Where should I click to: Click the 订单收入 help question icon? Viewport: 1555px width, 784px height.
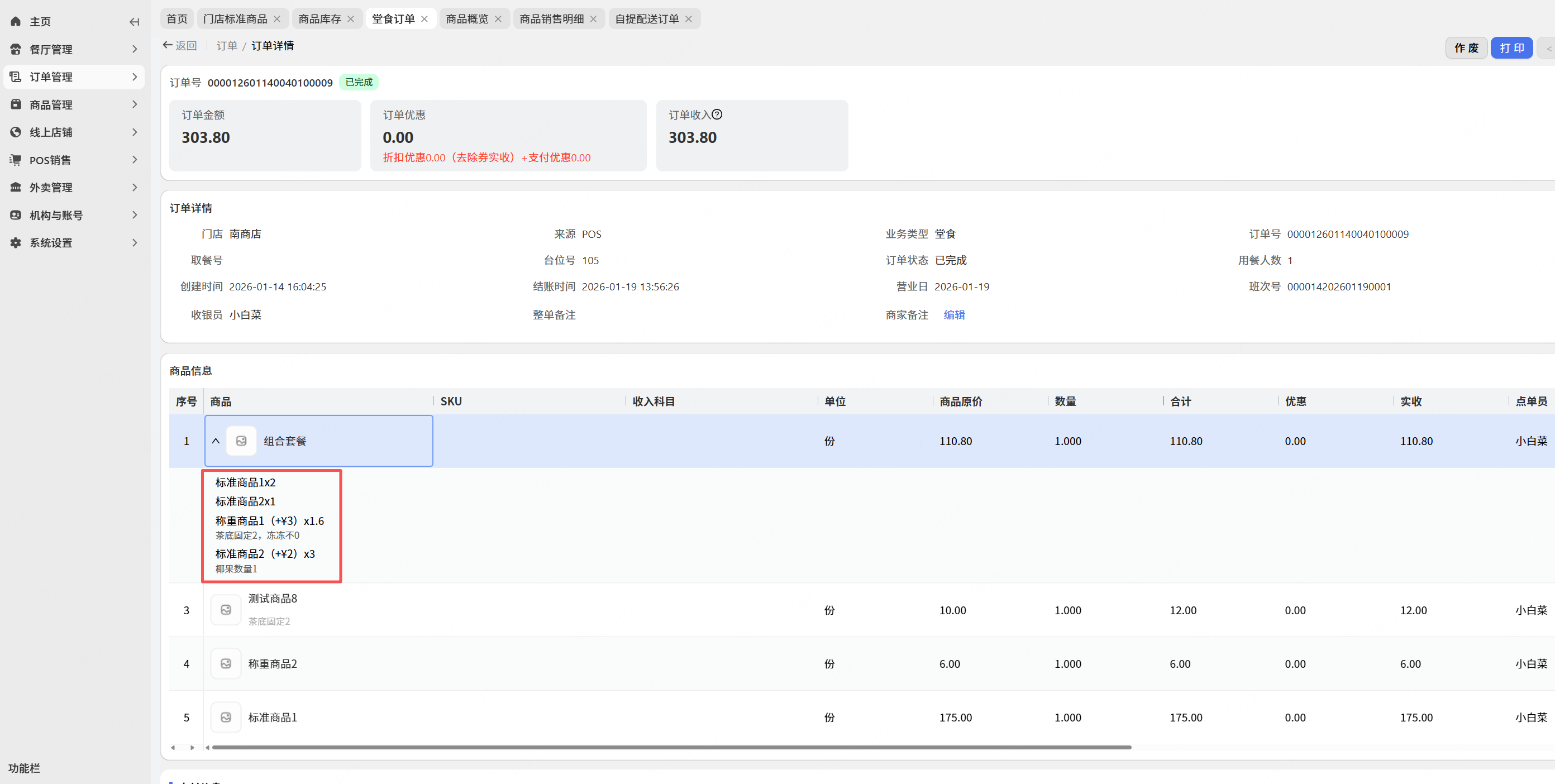coord(717,114)
